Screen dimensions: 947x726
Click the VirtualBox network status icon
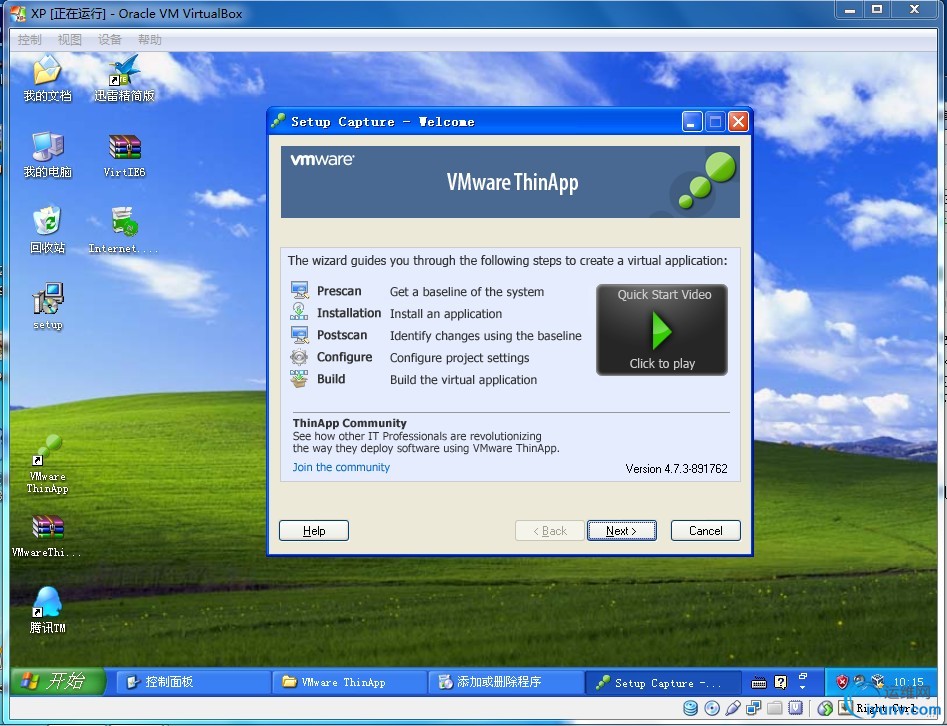(x=754, y=708)
